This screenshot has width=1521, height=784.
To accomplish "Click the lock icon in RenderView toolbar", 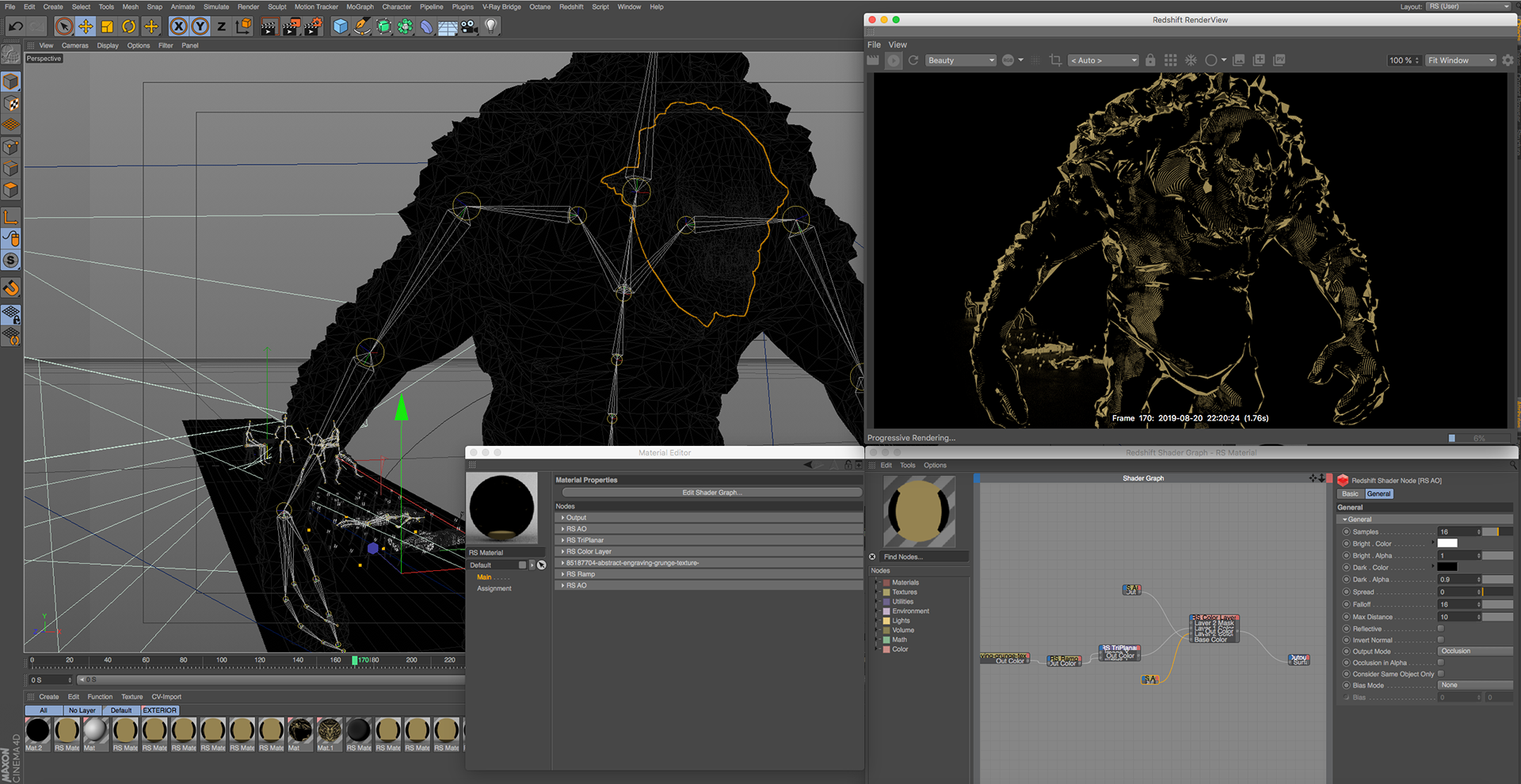I will (x=1150, y=60).
